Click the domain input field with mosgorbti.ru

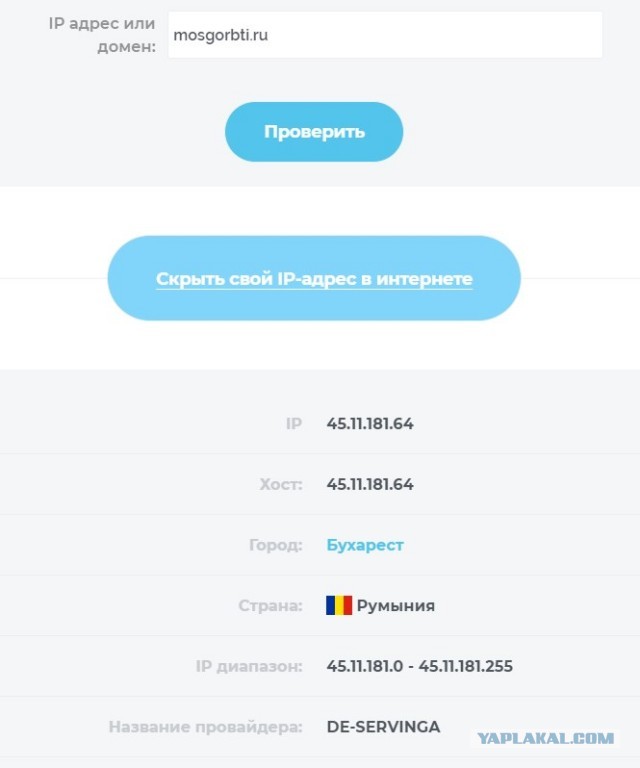(x=300, y=35)
